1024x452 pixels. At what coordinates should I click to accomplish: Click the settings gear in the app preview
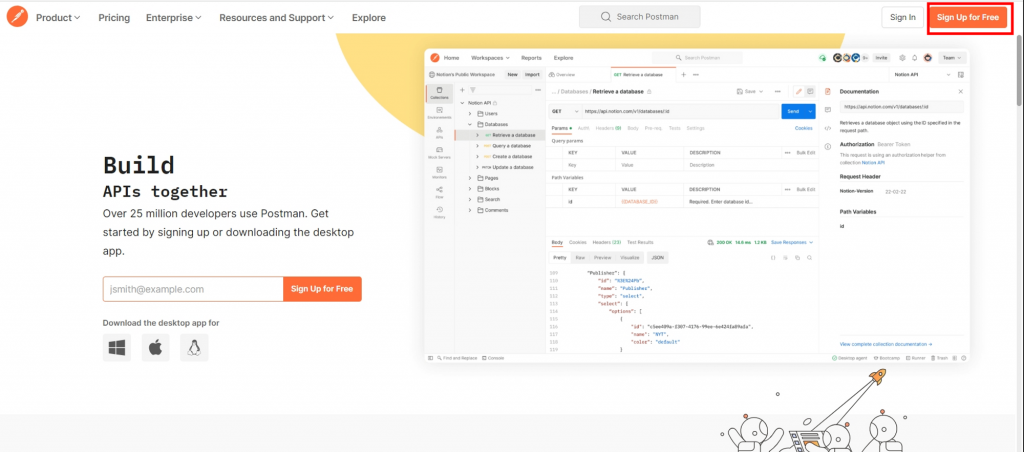[903, 57]
